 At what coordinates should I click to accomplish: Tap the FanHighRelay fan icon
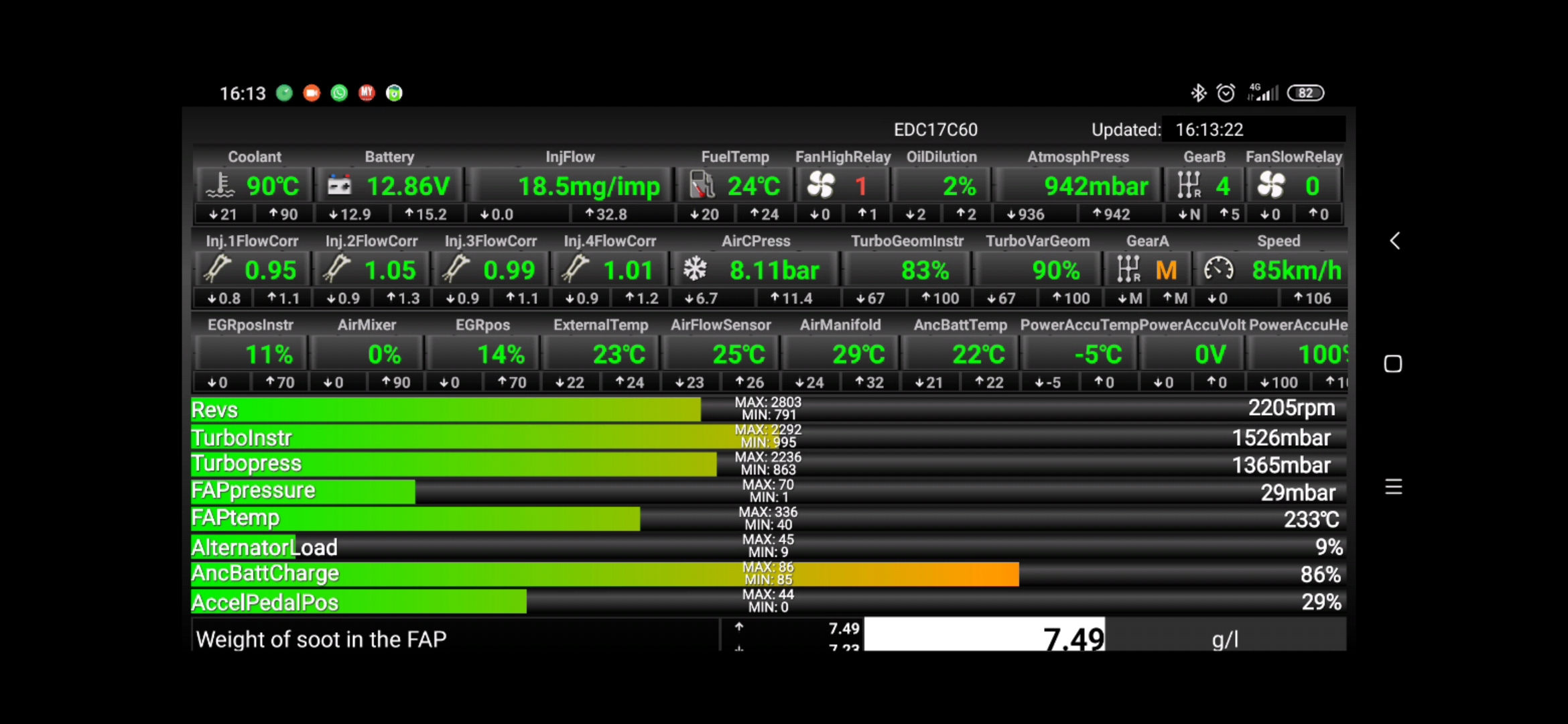coord(821,186)
